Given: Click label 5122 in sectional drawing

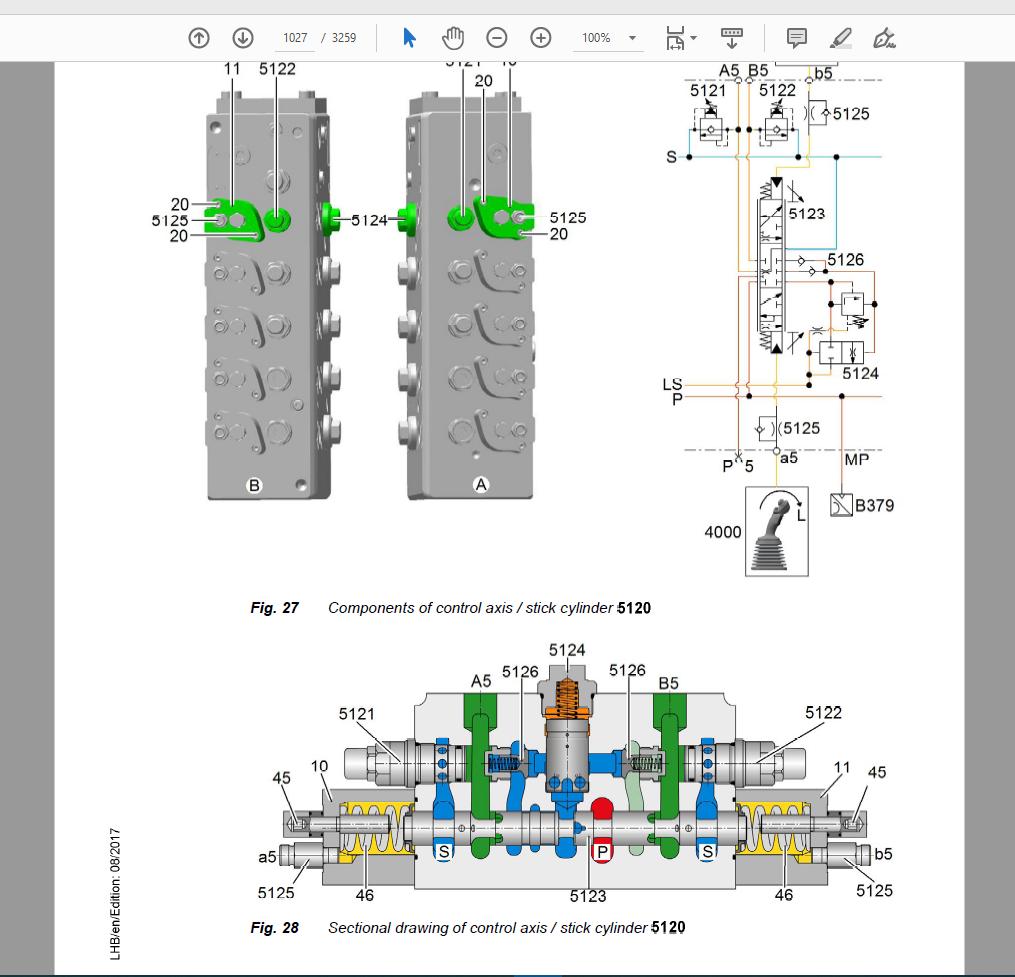Looking at the screenshot, I should [823, 713].
